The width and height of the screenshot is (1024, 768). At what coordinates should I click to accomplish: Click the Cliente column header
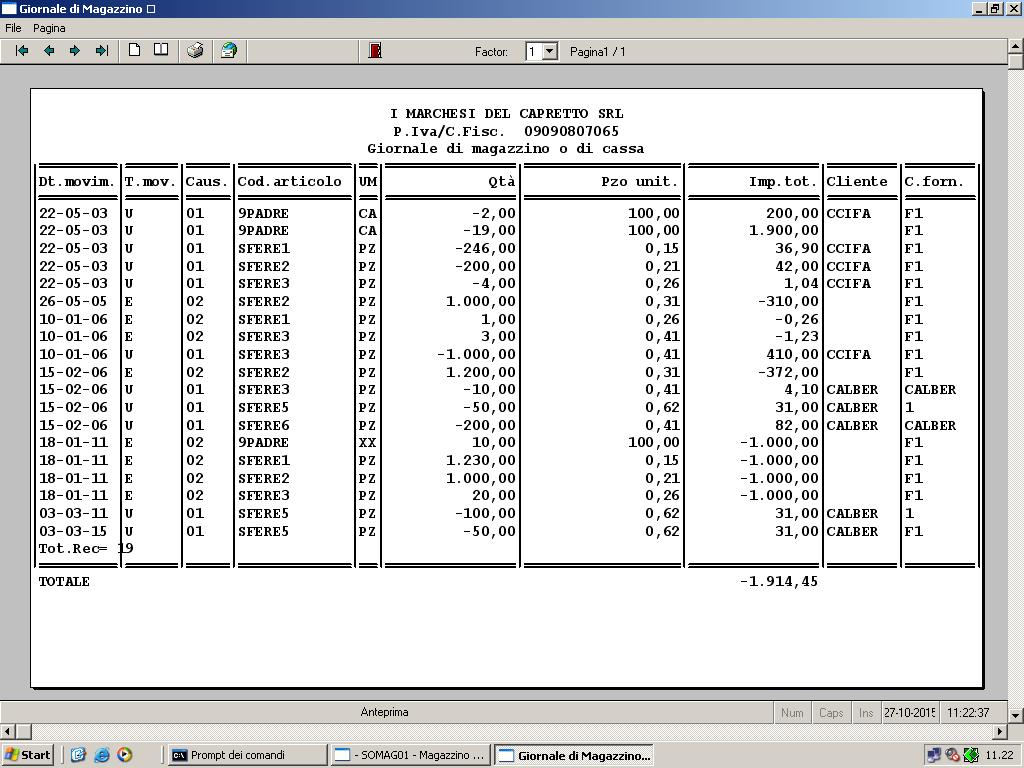(x=857, y=182)
